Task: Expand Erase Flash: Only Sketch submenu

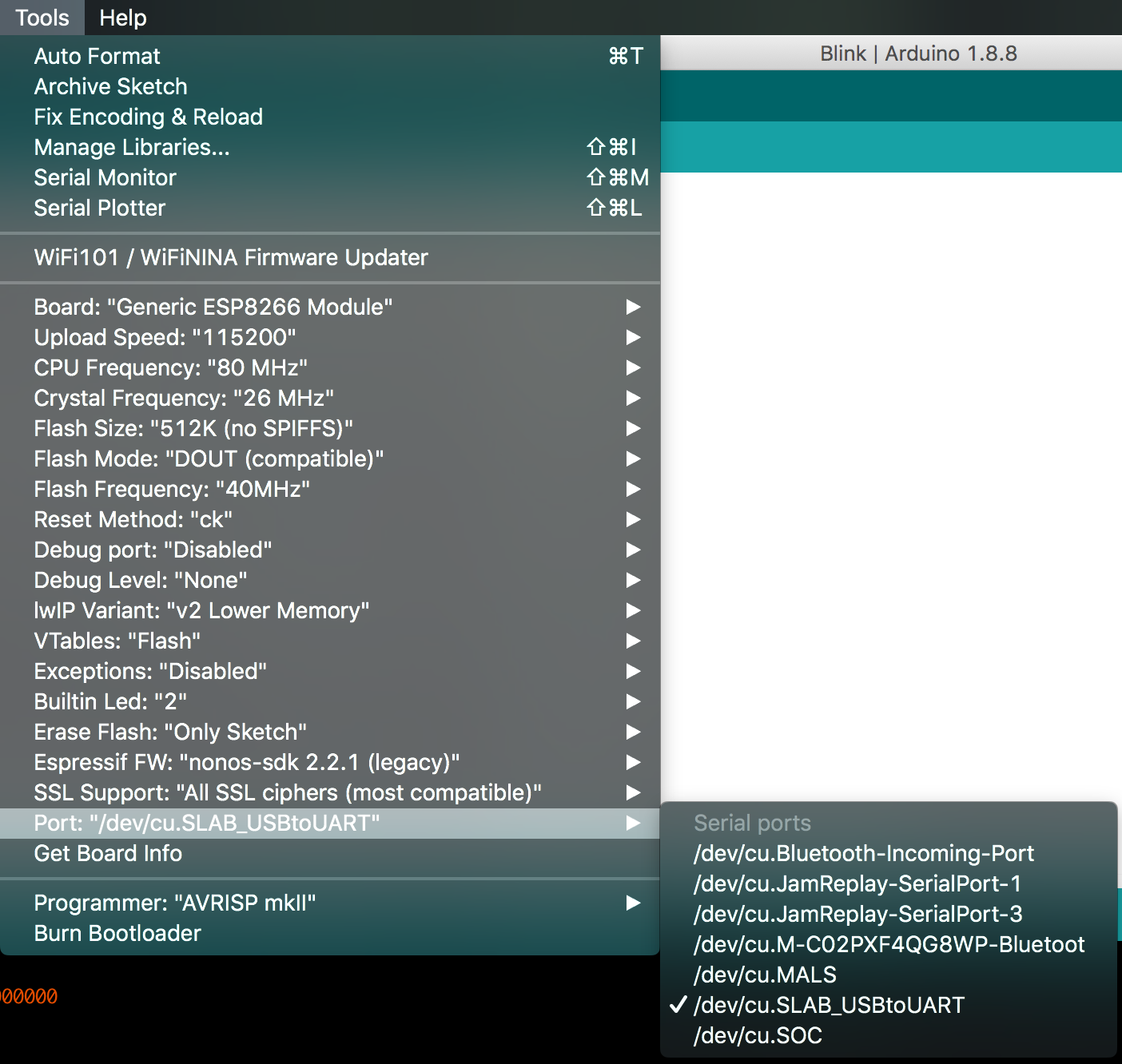Action: (x=330, y=732)
